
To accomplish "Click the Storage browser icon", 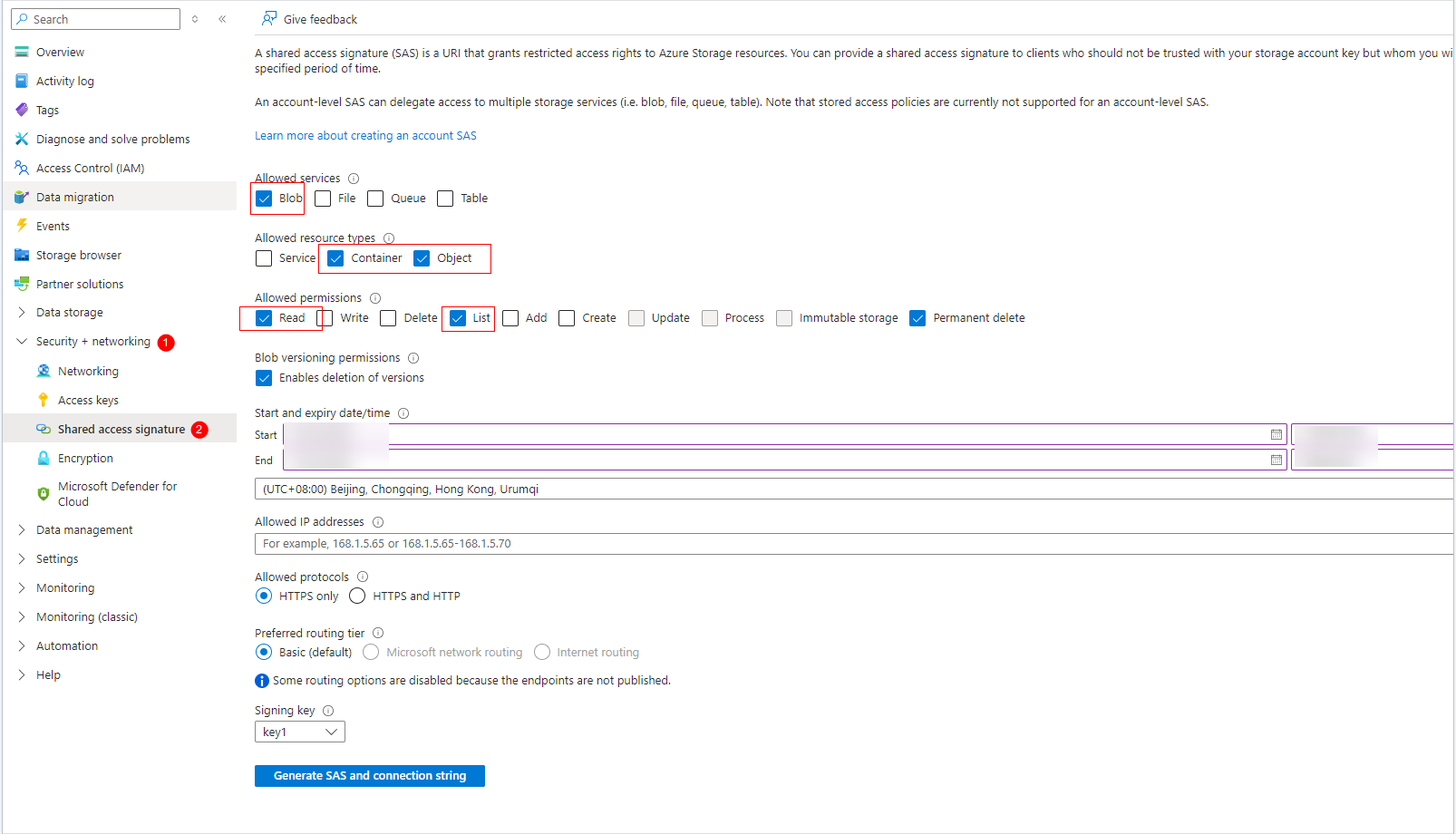I will [22, 256].
